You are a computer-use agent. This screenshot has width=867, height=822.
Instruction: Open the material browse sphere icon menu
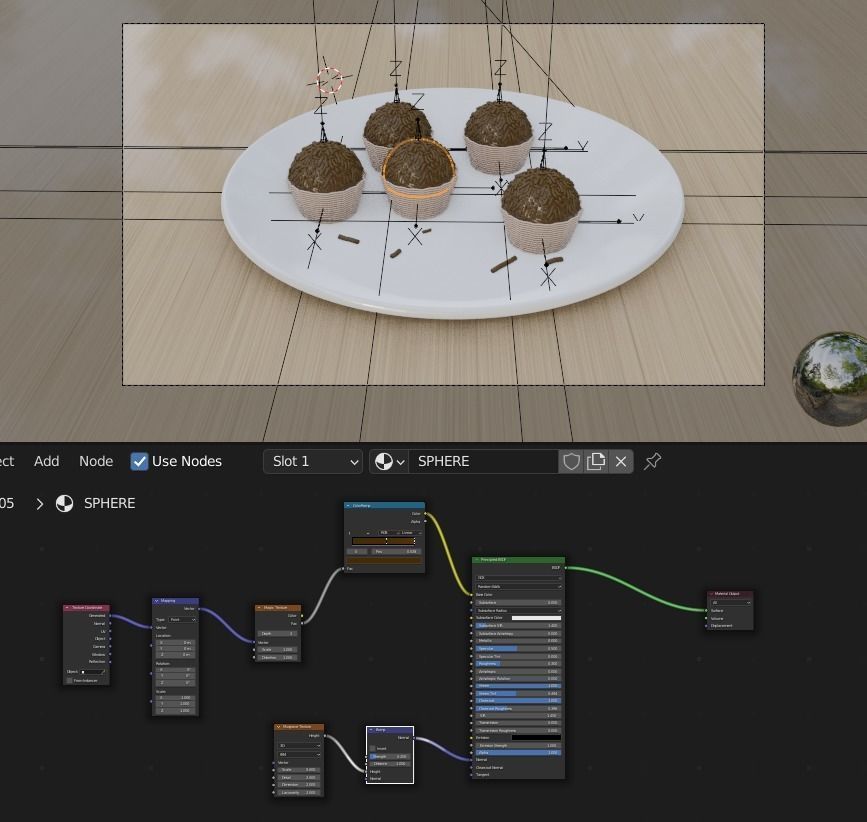[389, 461]
